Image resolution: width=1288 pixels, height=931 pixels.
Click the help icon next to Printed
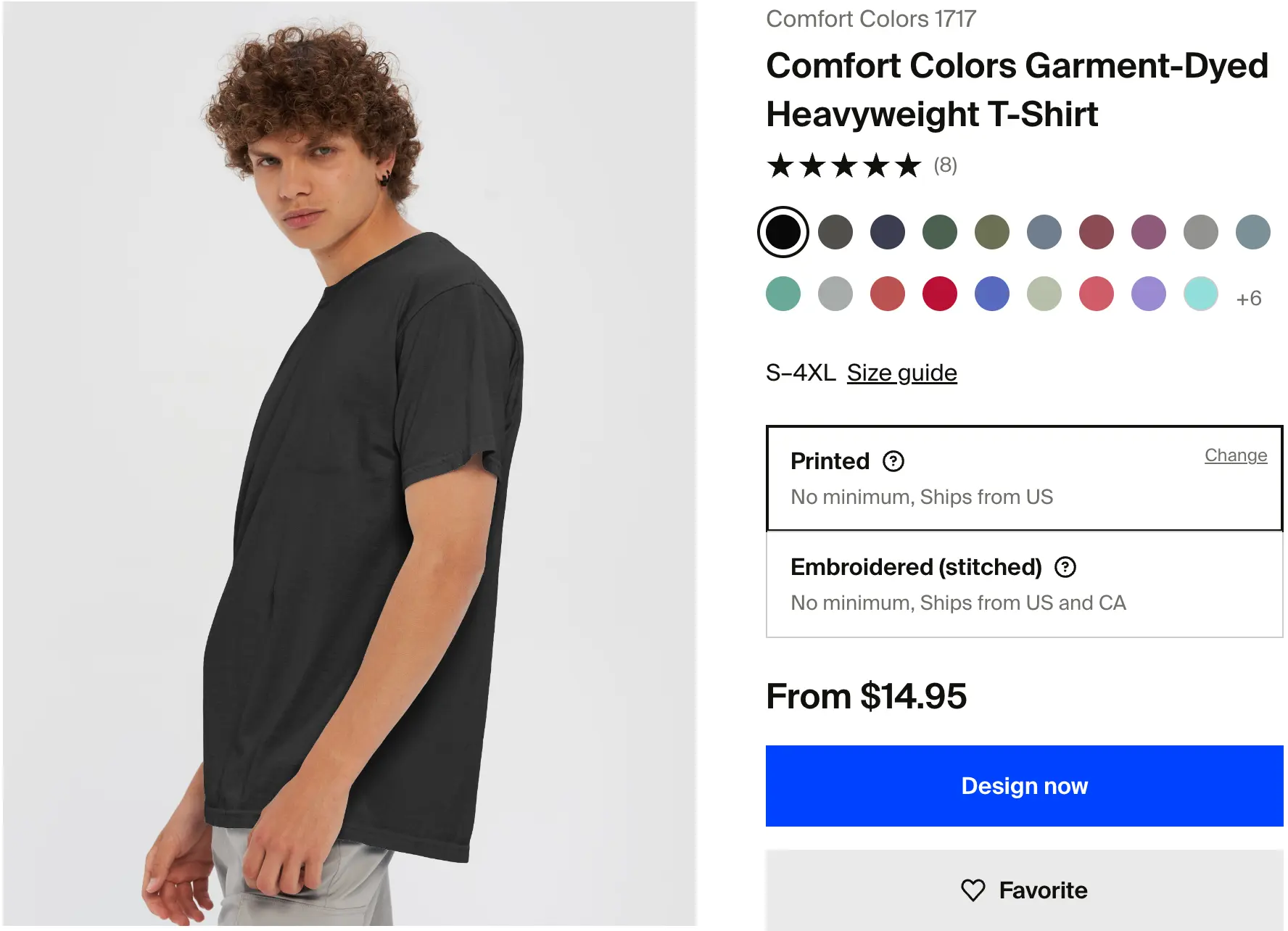coord(893,461)
